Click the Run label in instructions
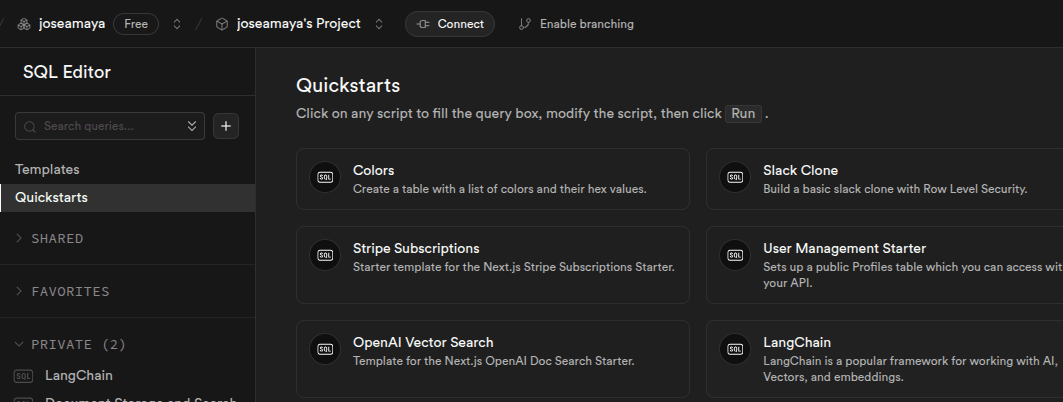Screen dimensions: 1063x402 (743, 113)
